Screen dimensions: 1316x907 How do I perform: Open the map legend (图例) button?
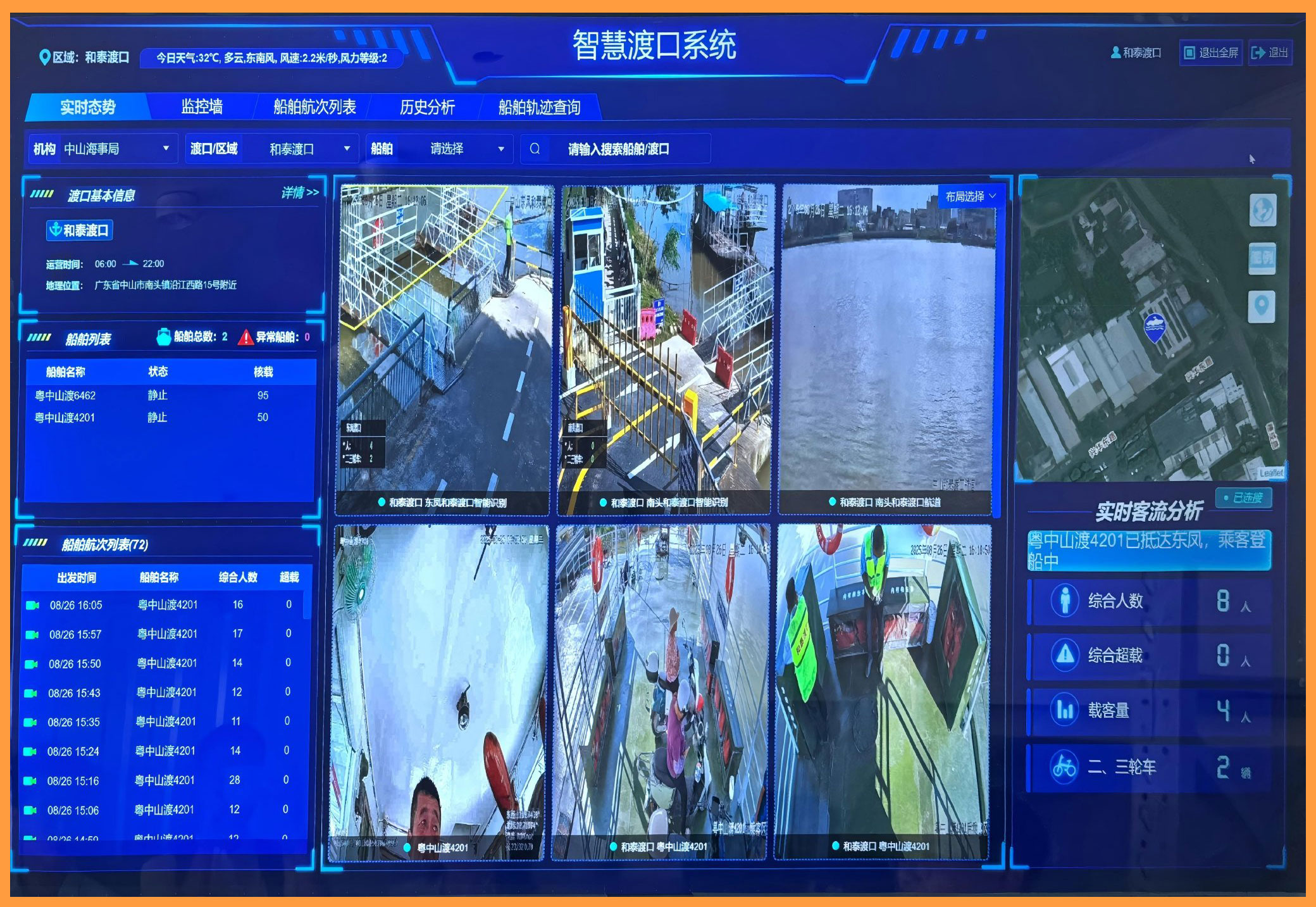click(x=1262, y=258)
